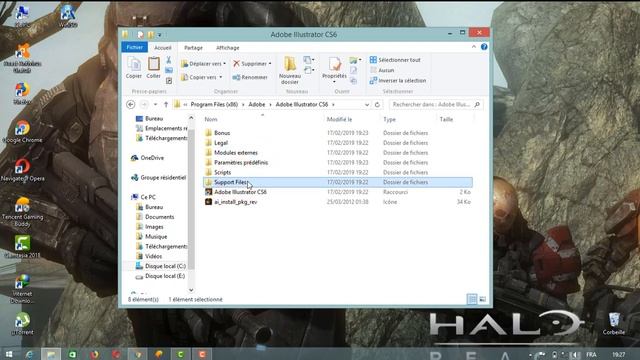
Task: Open Google Chrome desktop shortcut
Action: point(22,132)
